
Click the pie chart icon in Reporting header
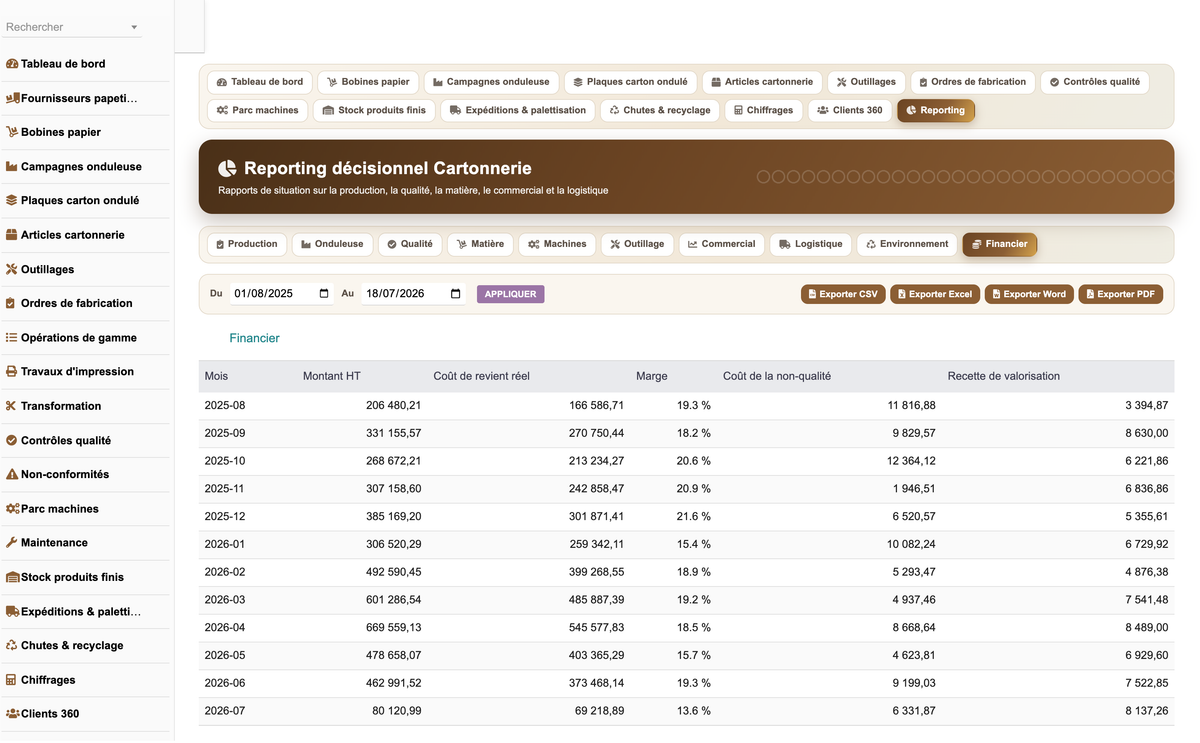pos(227,168)
